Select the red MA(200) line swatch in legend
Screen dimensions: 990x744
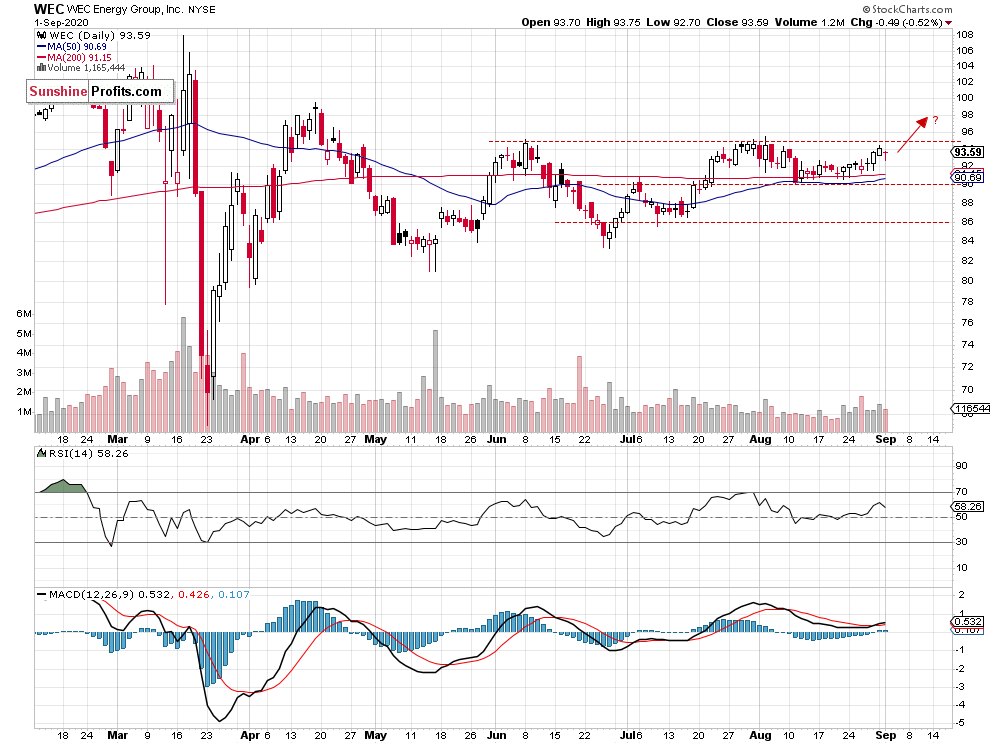tap(42, 57)
